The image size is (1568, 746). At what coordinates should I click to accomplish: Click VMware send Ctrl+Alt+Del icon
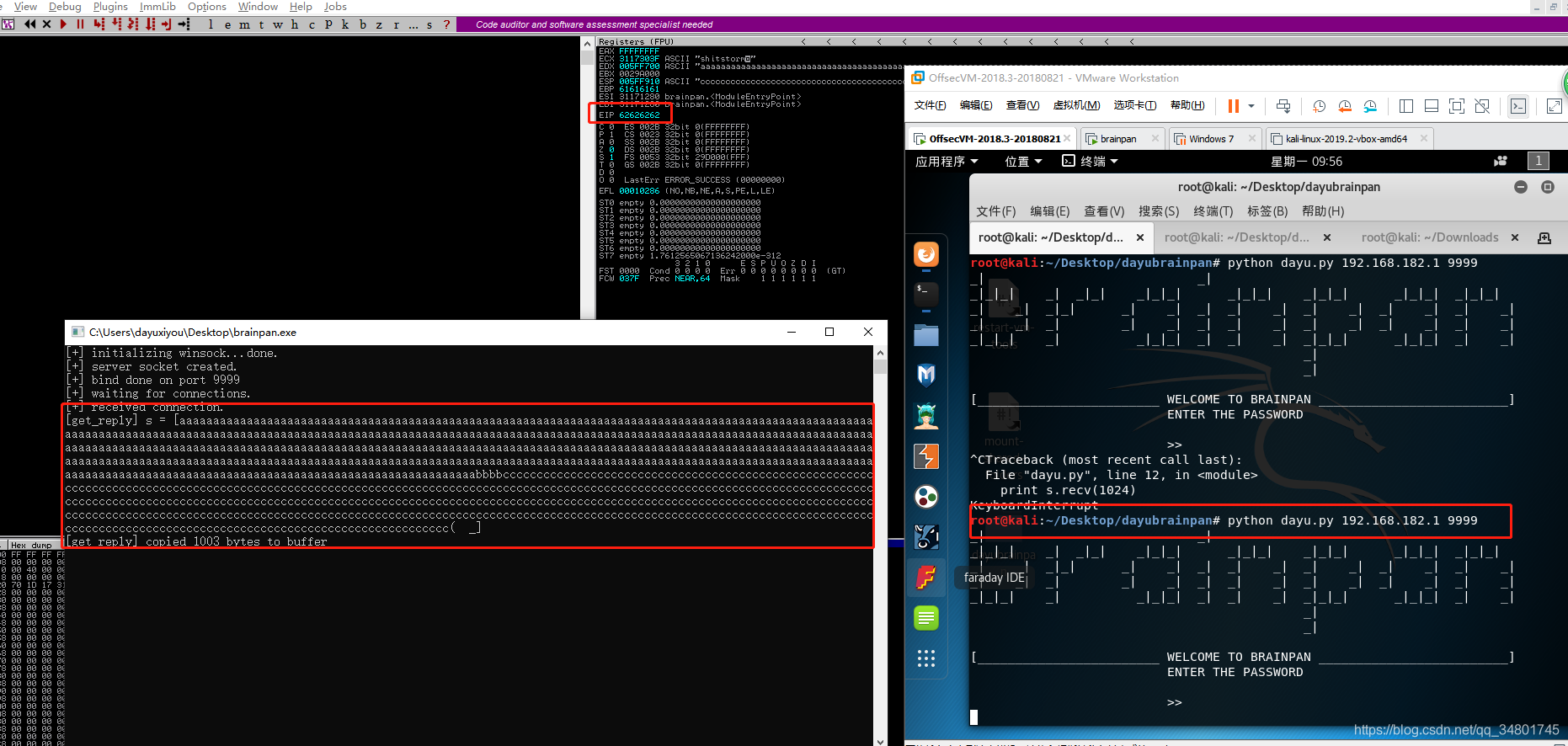(x=1283, y=106)
